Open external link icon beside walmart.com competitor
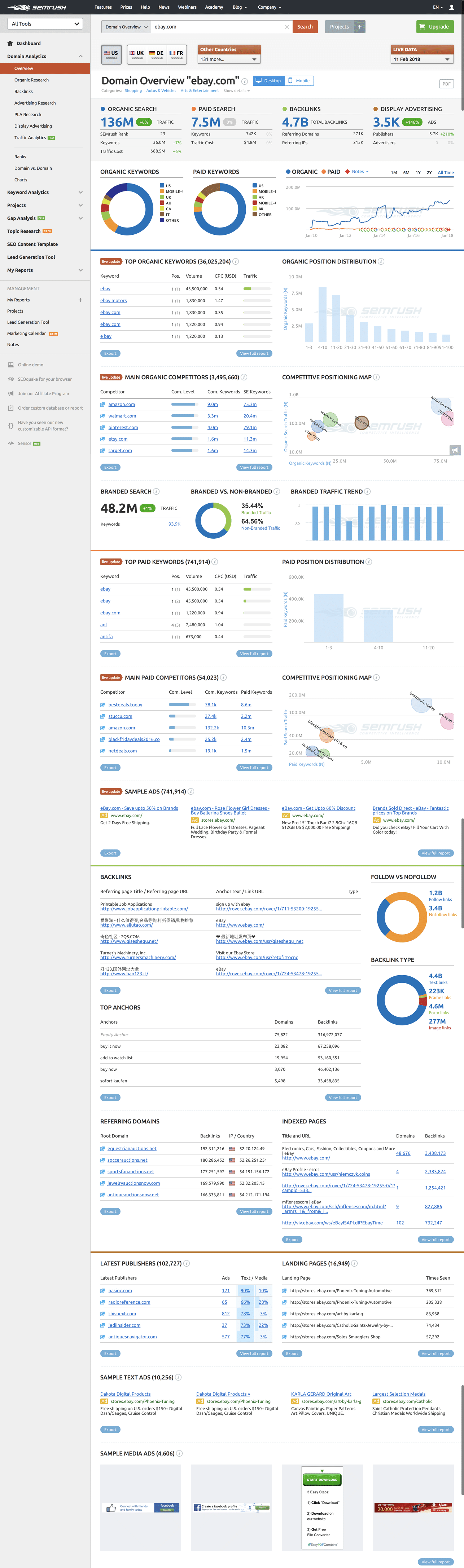Viewport: 464px width, 1568px height. coord(102,416)
